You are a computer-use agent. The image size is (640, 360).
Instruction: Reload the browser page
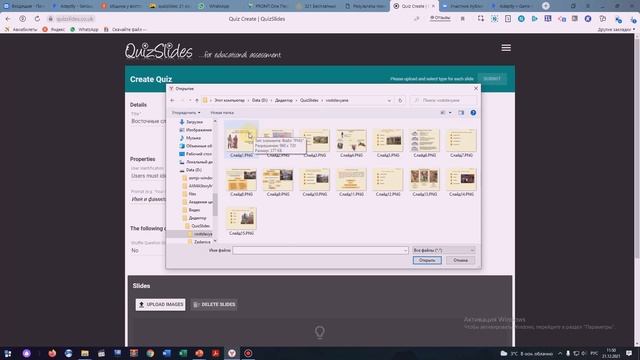[37, 19]
